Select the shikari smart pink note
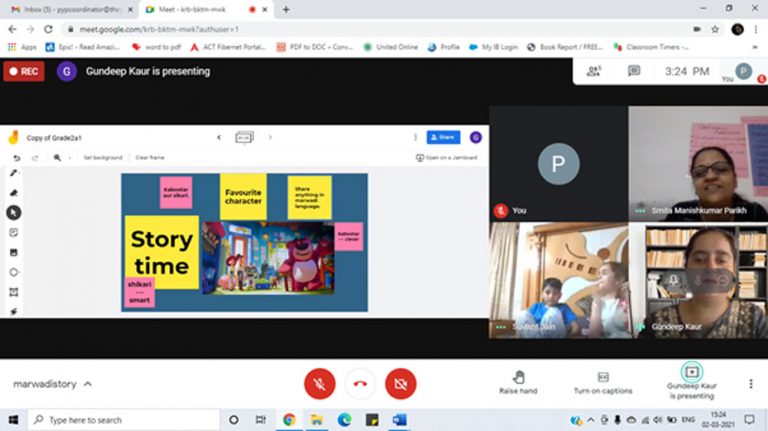The width and height of the screenshot is (768, 431). pos(140,292)
